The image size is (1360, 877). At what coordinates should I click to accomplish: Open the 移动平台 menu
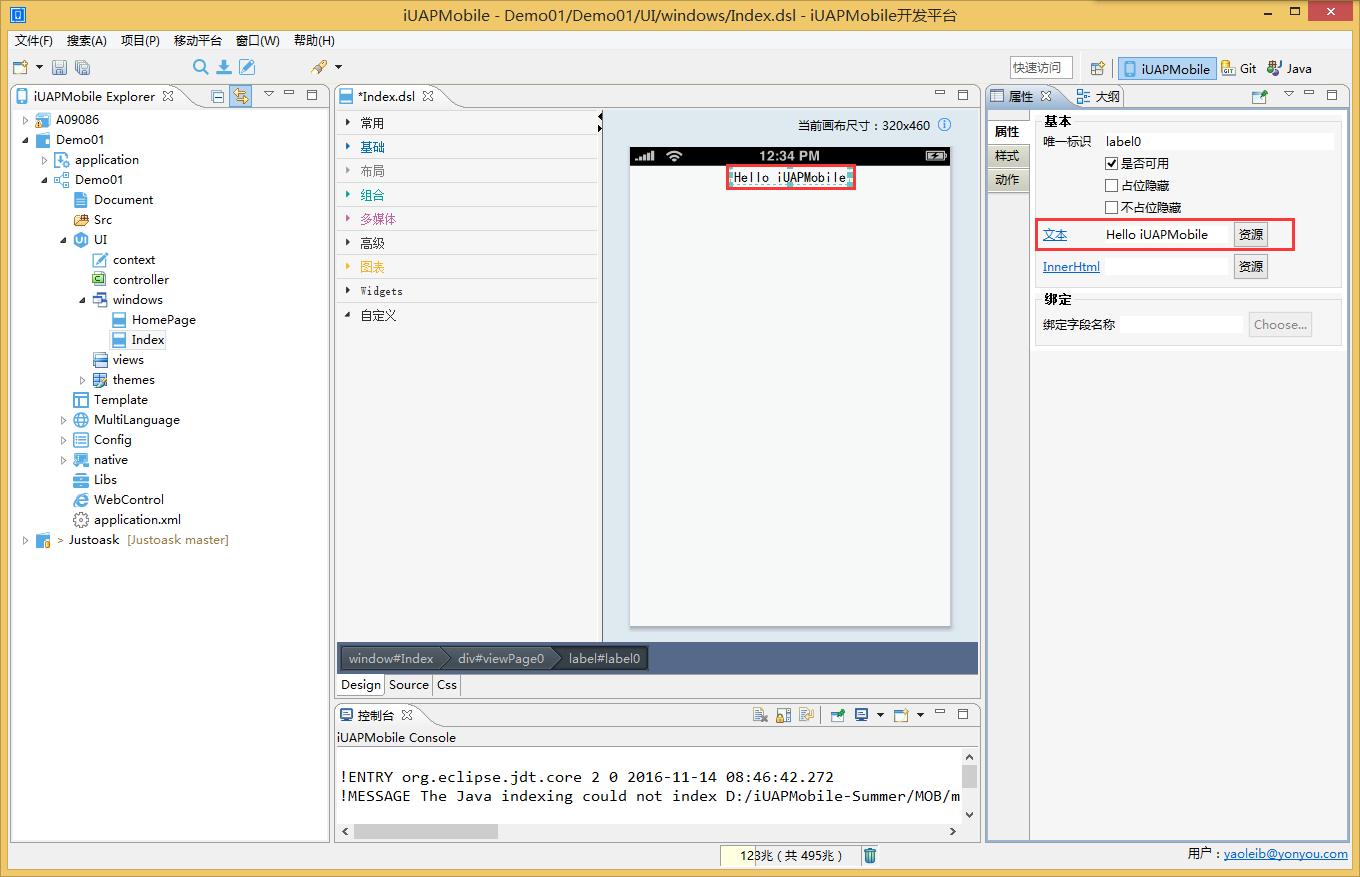point(198,41)
